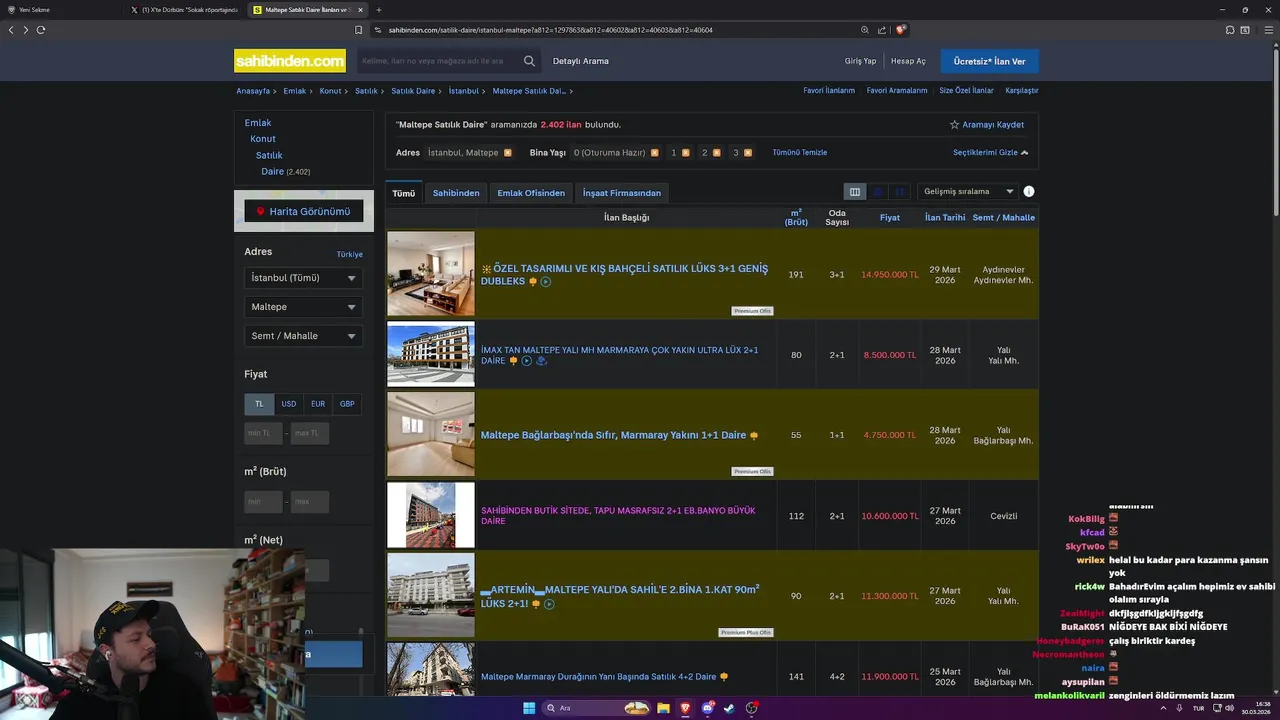1280x720 pixels.
Task: Click the search magnifier icon in header
Action: (x=529, y=61)
